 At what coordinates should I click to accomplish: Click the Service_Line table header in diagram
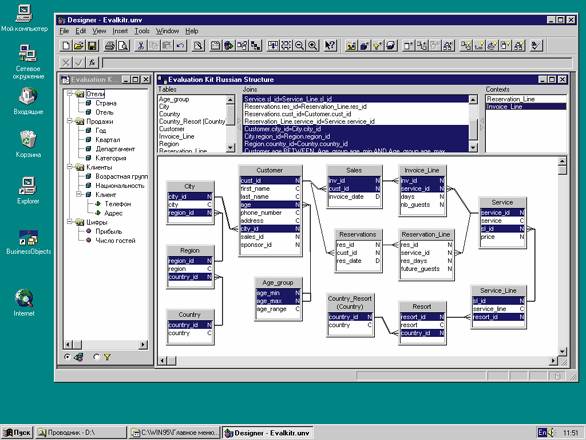pyautogui.click(x=499, y=291)
